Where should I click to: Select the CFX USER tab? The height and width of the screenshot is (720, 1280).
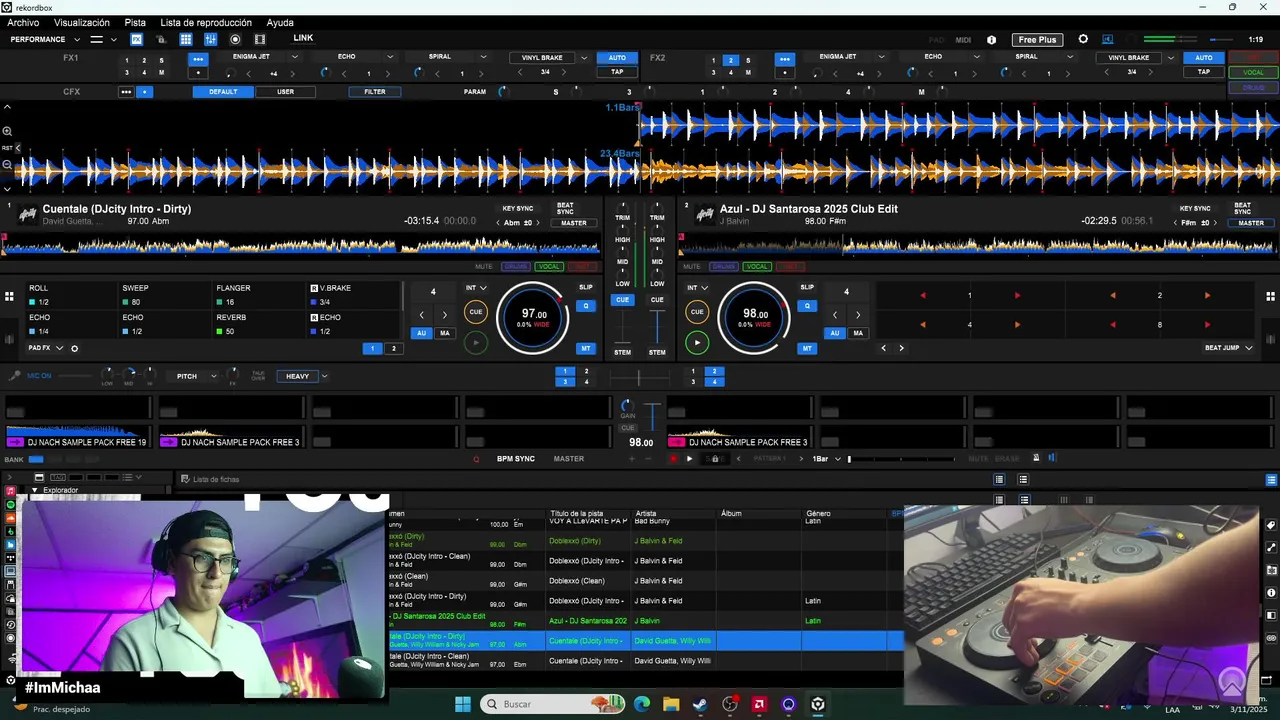(285, 92)
